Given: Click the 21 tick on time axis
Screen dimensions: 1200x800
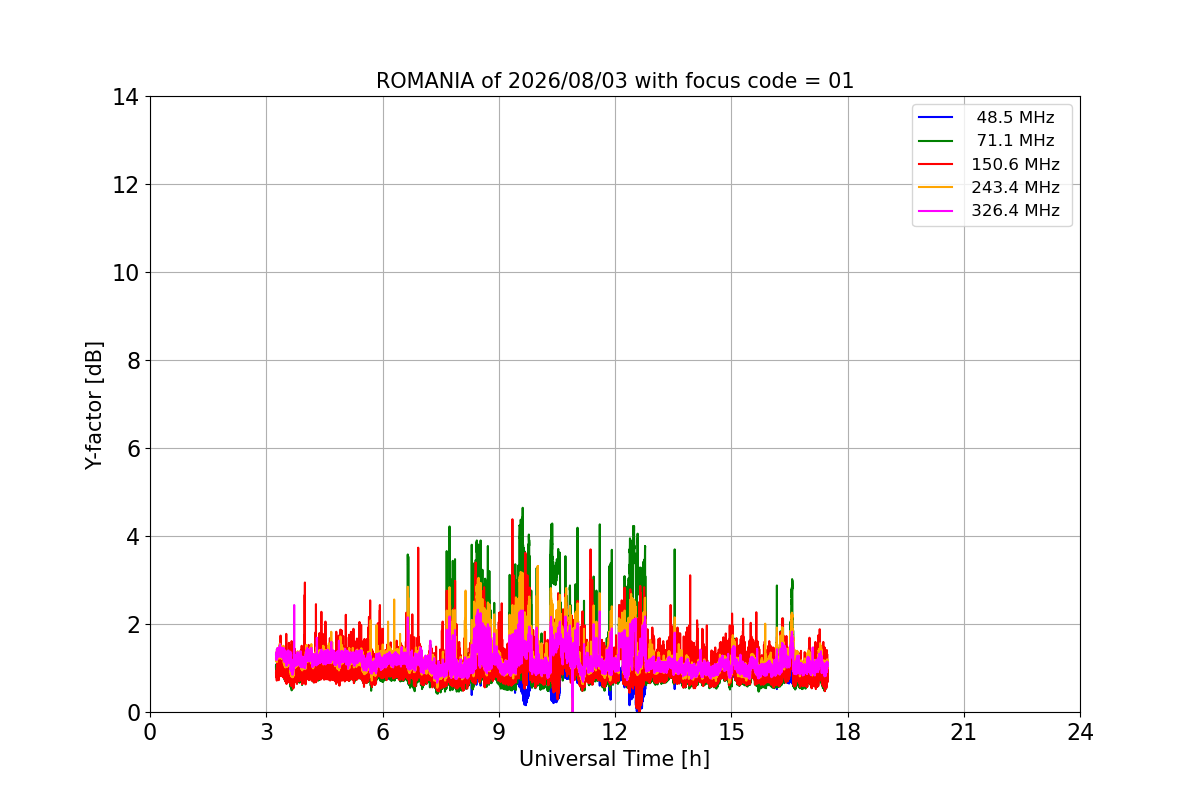Looking at the screenshot, I should click(964, 732).
